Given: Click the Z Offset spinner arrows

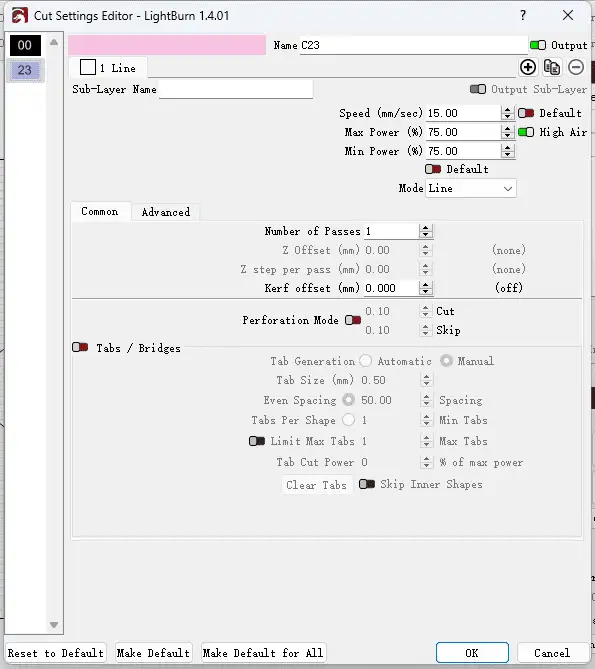Looking at the screenshot, I should click(x=425, y=250).
